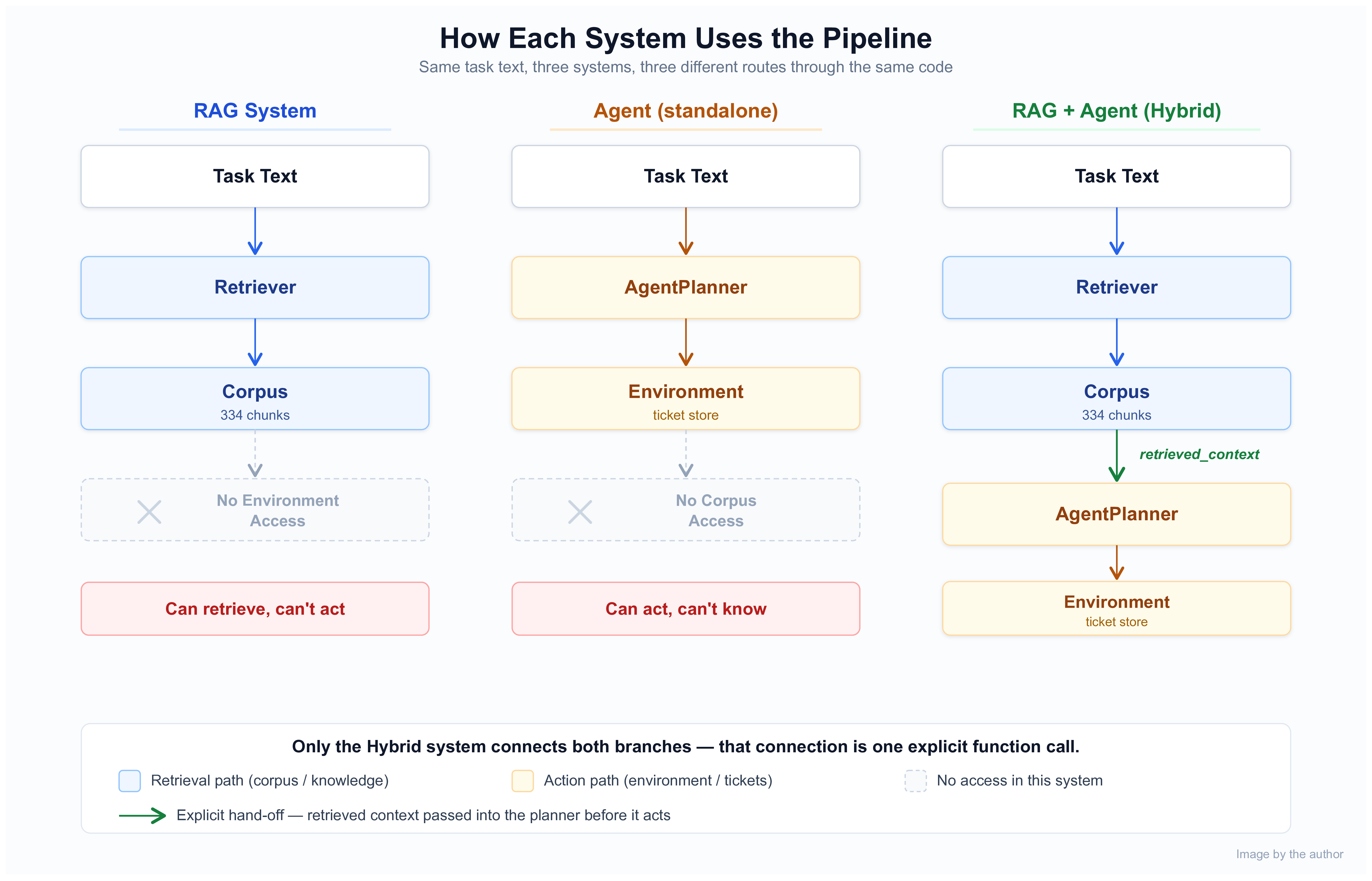Image resolution: width=1372 pixels, height=881 pixels.
Task: Click the blue Retrieval path legend swatch
Action: [130, 781]
